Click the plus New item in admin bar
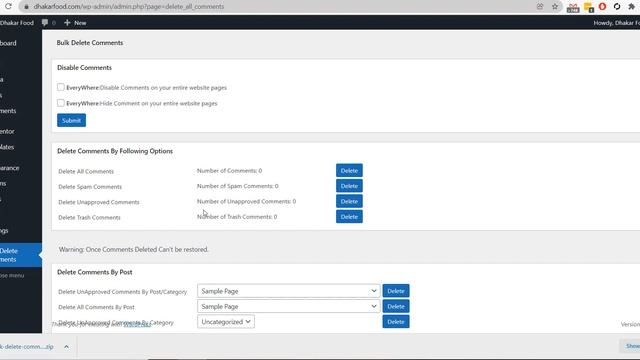This screenshot has width=640, height=360. click(75, 23)
